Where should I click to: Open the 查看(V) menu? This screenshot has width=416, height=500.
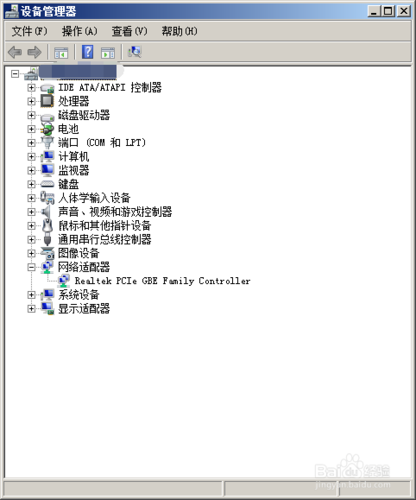[x=129, y=31]
